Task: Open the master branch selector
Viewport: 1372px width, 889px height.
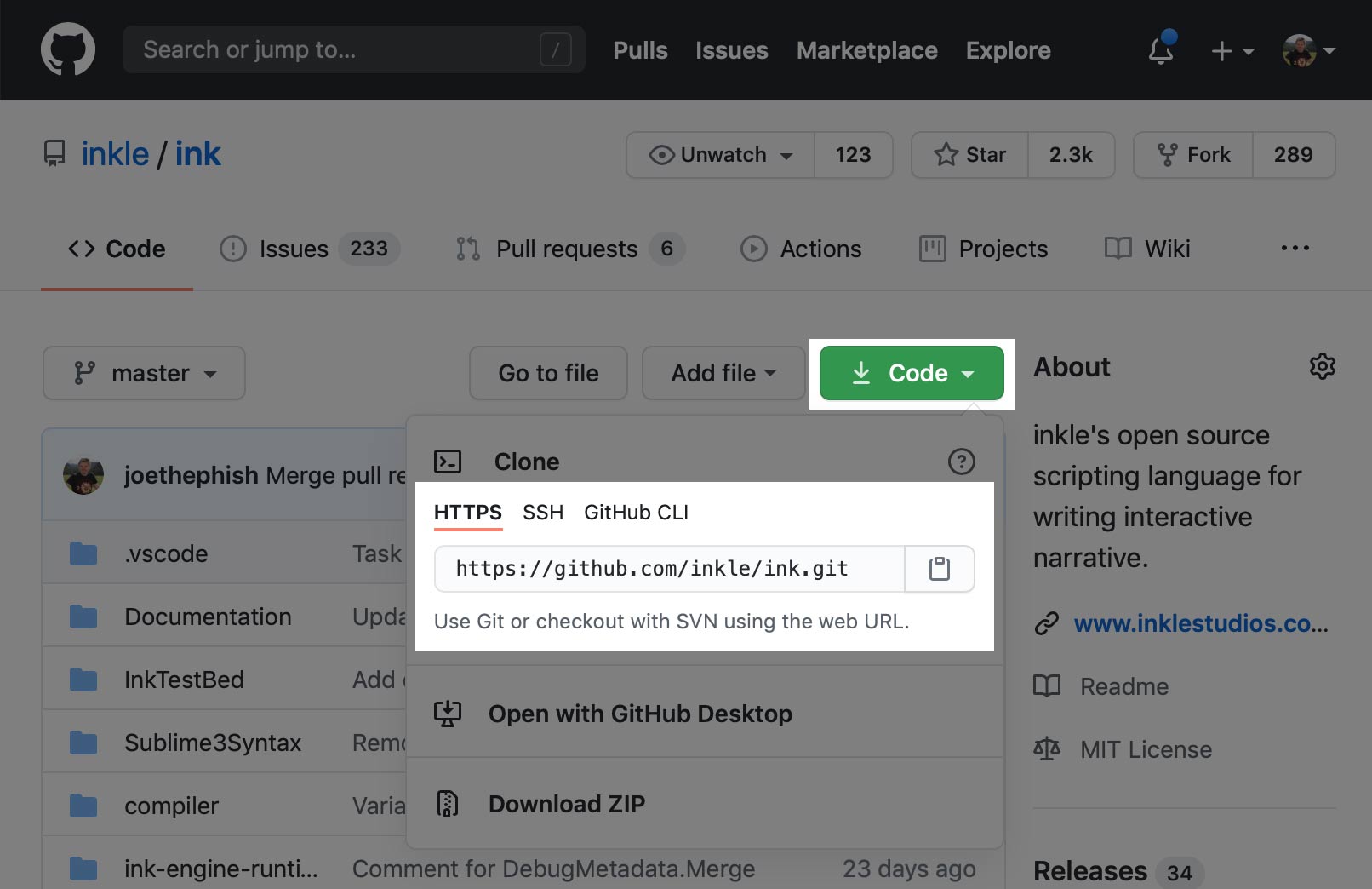Action: tap(144, 373)
